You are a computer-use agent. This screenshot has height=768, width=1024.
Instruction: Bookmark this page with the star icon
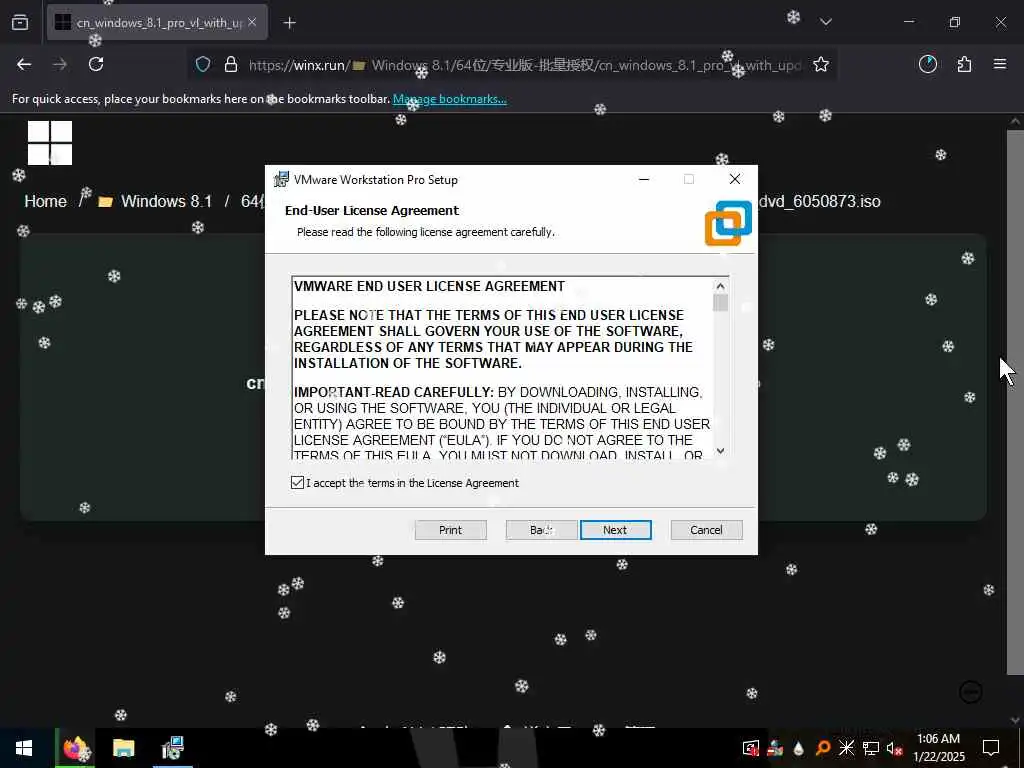tap(821, 64)
